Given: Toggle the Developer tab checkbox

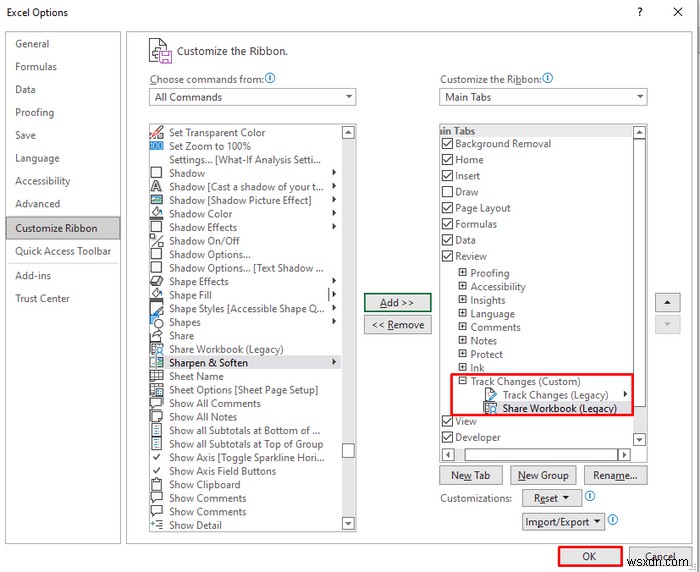Looking at the screenshot, I should click(447, 437).
